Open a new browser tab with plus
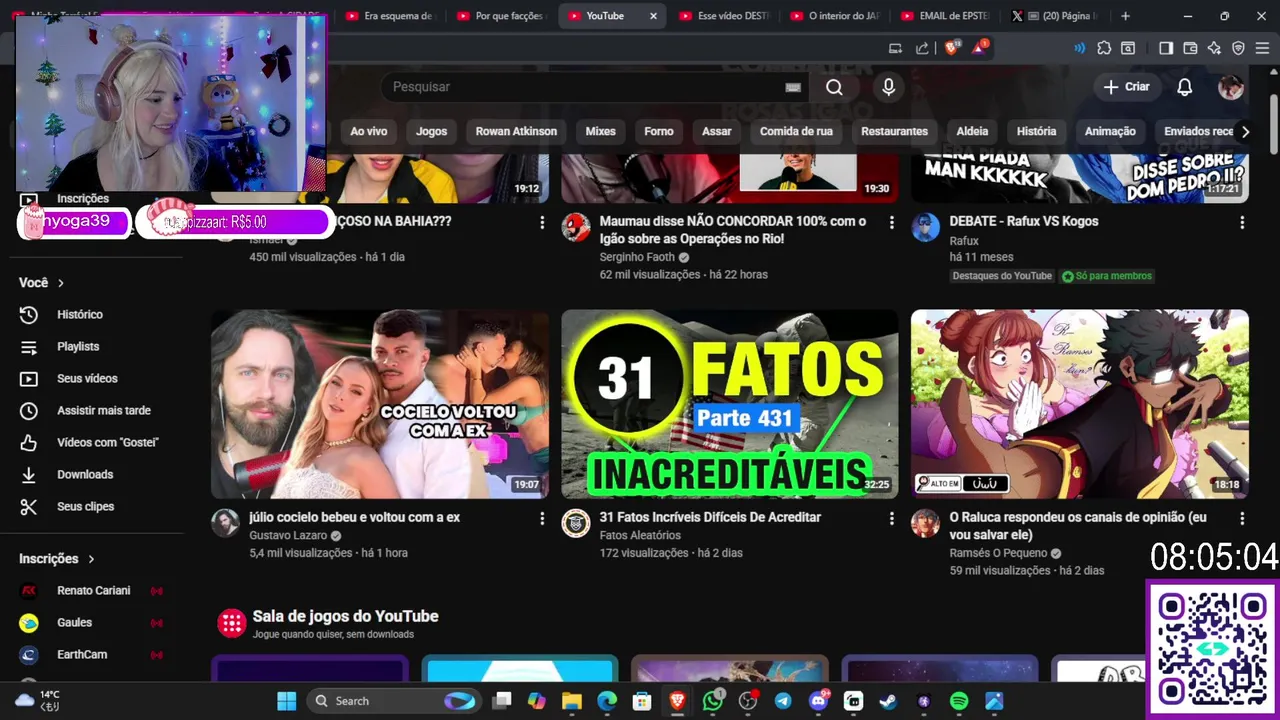The height and width of the screenshot is (720, 1280). pos(1125,16)
